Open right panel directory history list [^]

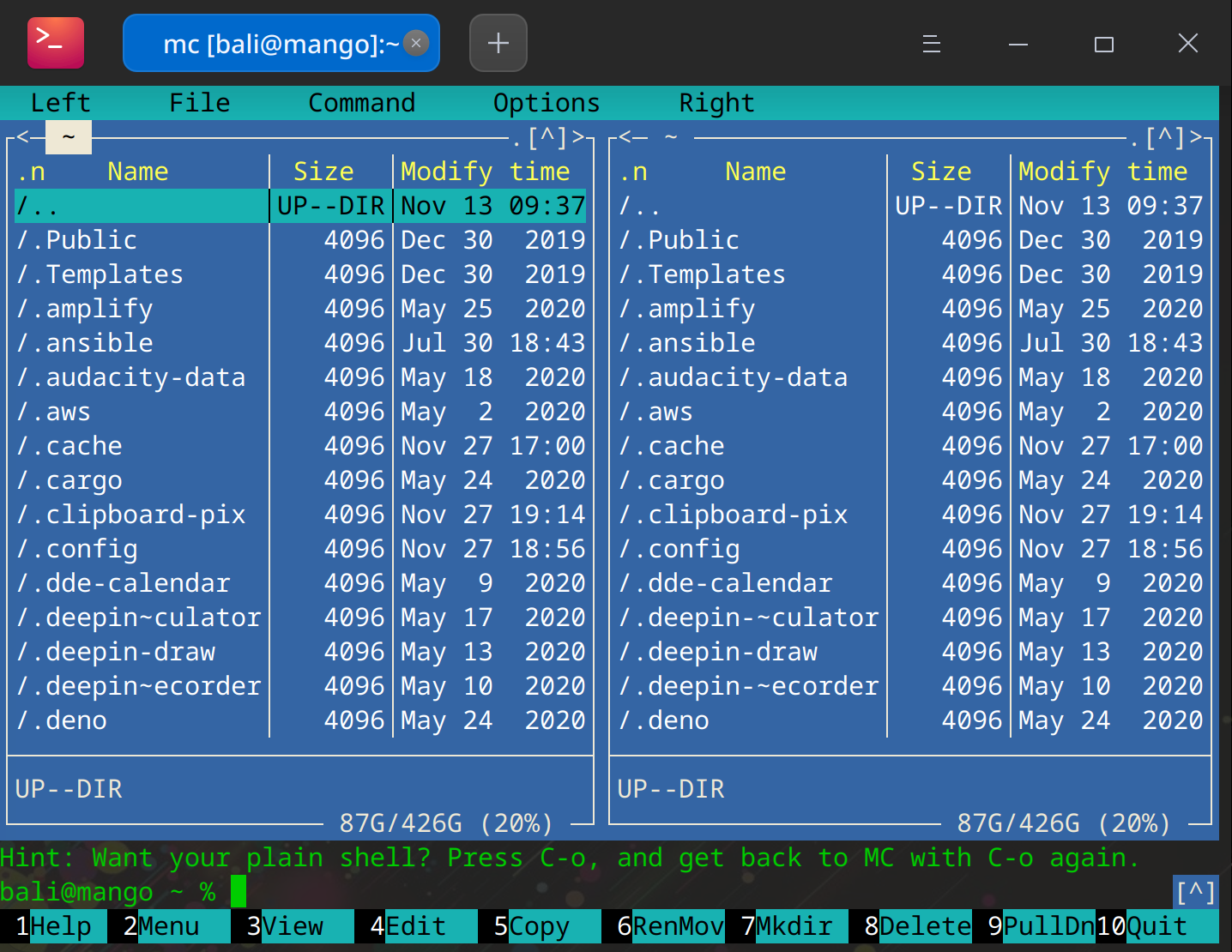point(1165,137)
